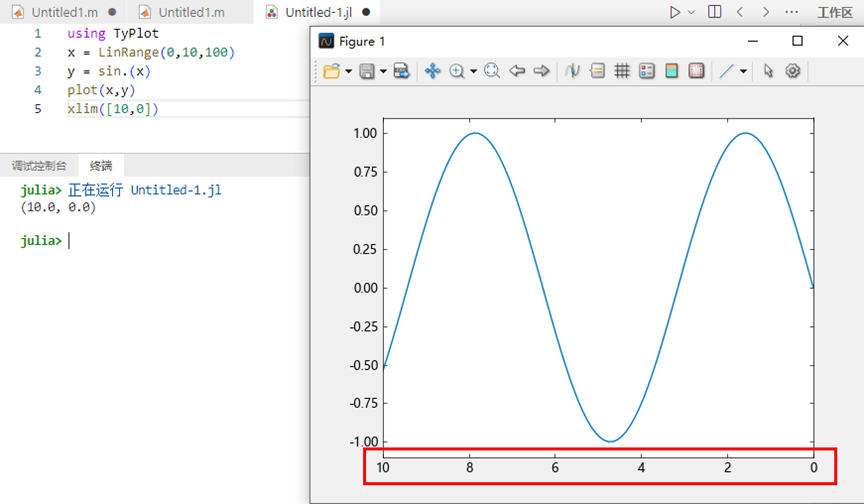The image size is (864, 504).
Task: Navigate forward with the editor right chevron
Action: (766, 12)
